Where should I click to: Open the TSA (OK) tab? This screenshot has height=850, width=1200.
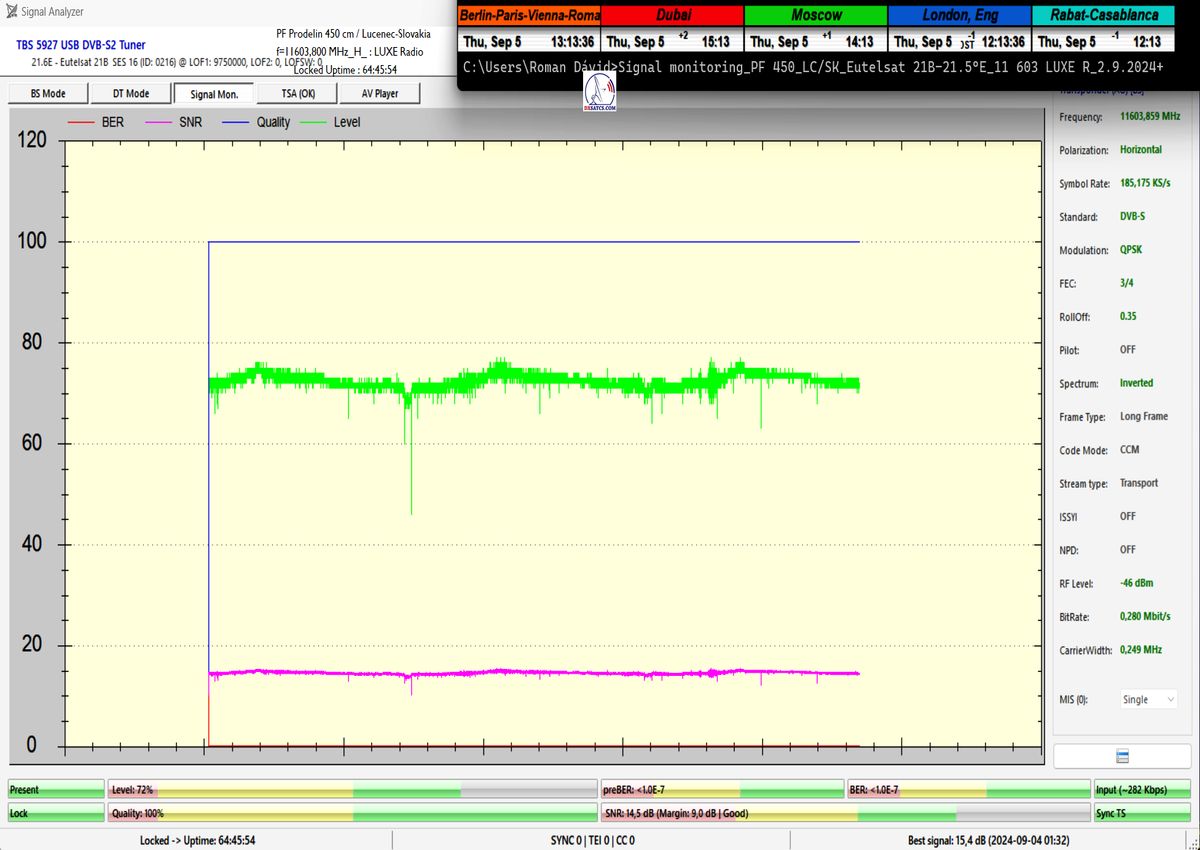click(295, 93)
